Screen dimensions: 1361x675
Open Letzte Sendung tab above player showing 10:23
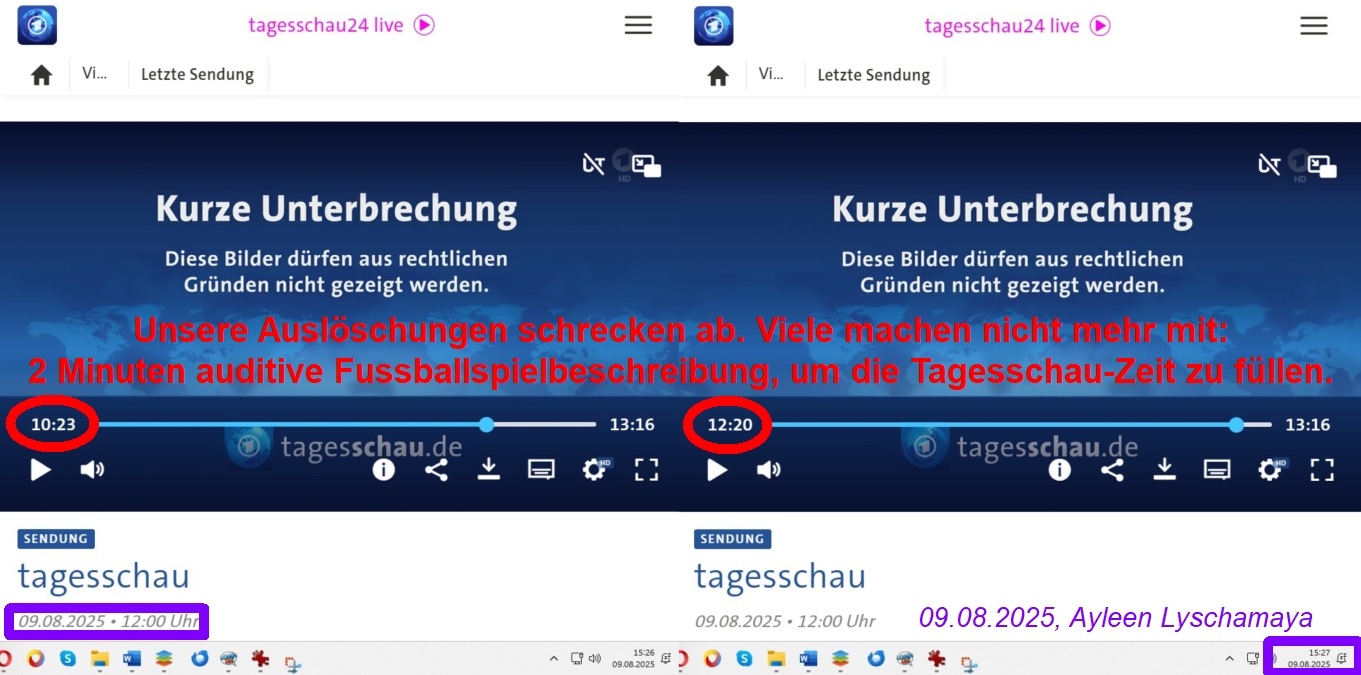pos(197,75)
